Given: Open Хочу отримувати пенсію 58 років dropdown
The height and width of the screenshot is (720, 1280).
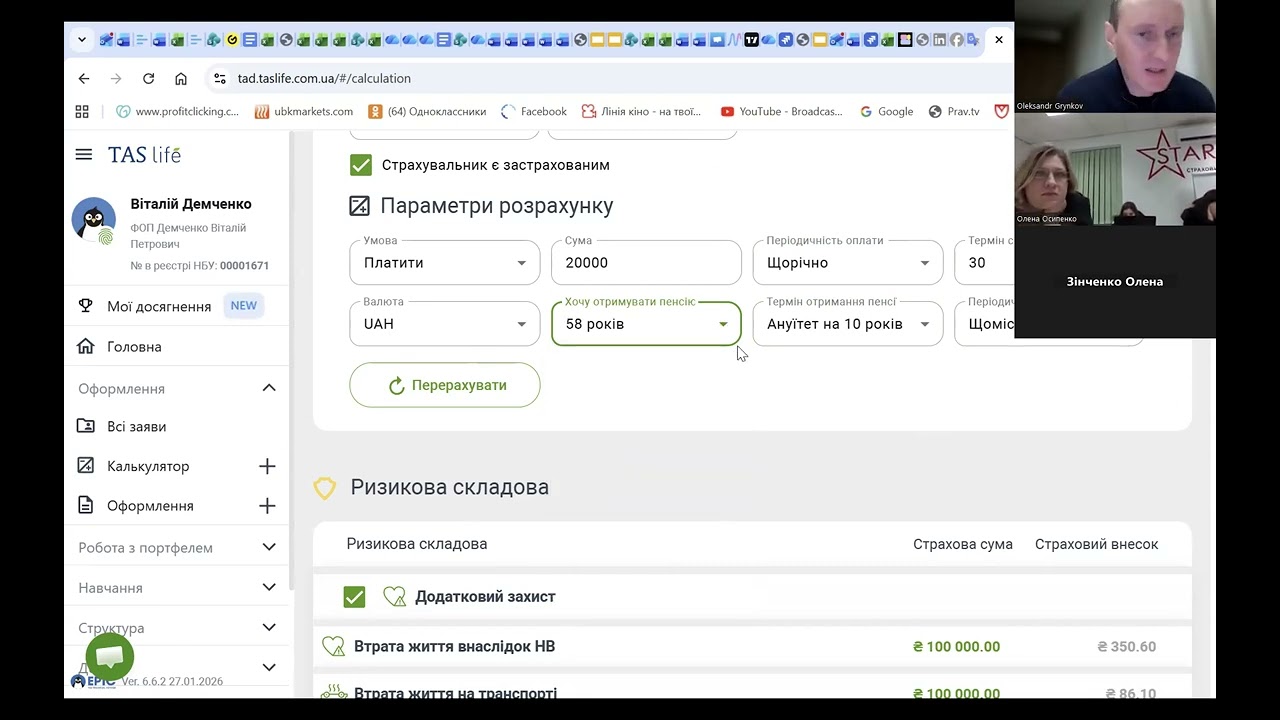Looking at the screenshot, I should (x=646, y=323).
